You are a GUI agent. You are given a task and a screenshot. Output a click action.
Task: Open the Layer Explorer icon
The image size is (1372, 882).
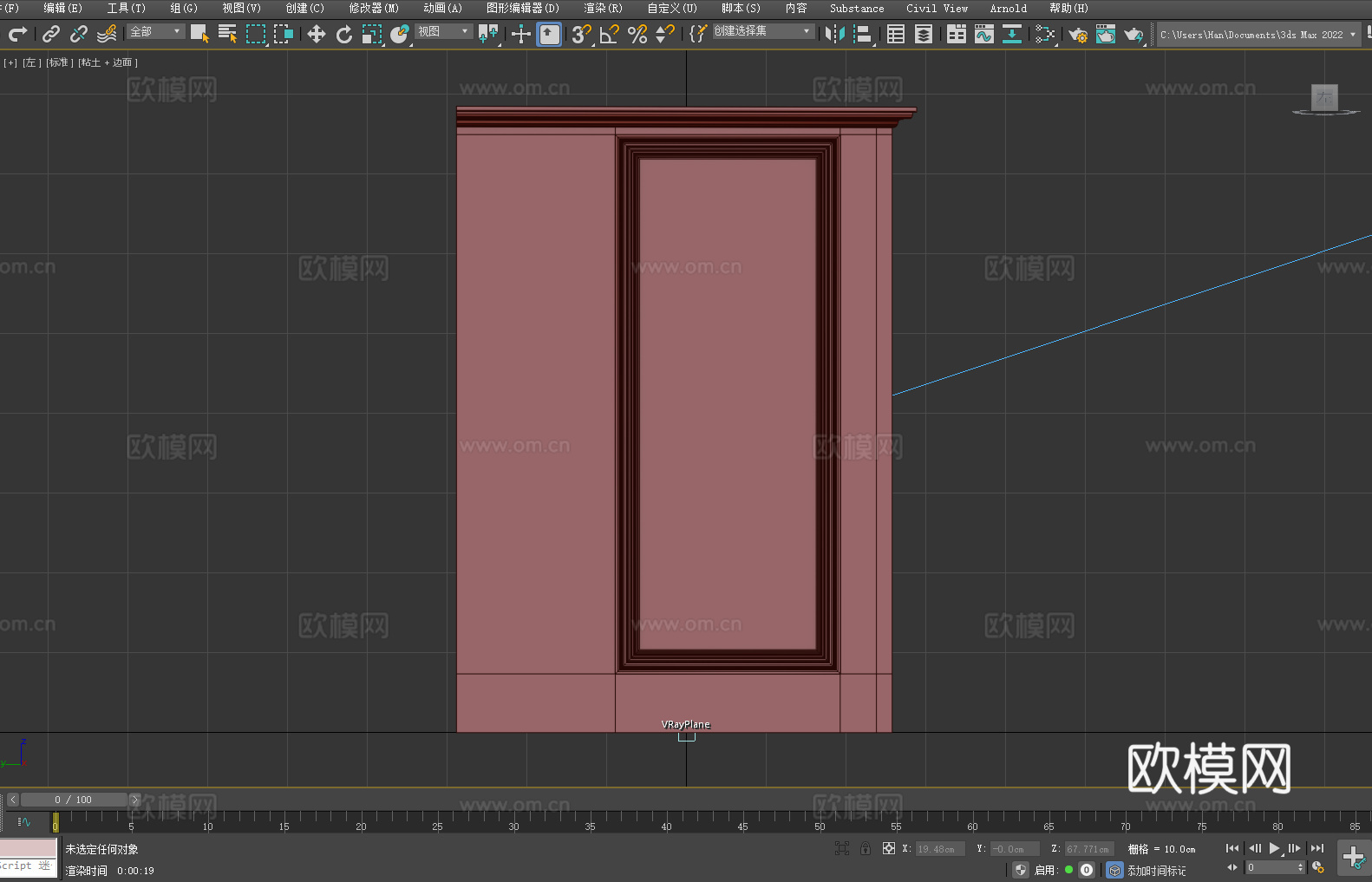[x=924, y=34]
